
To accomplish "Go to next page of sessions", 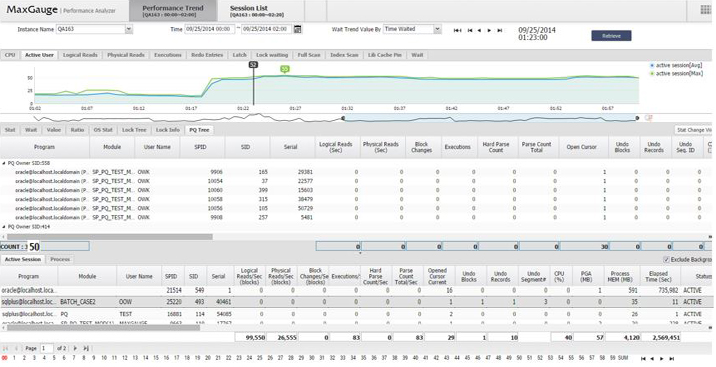I will click(x=75, y=348).
